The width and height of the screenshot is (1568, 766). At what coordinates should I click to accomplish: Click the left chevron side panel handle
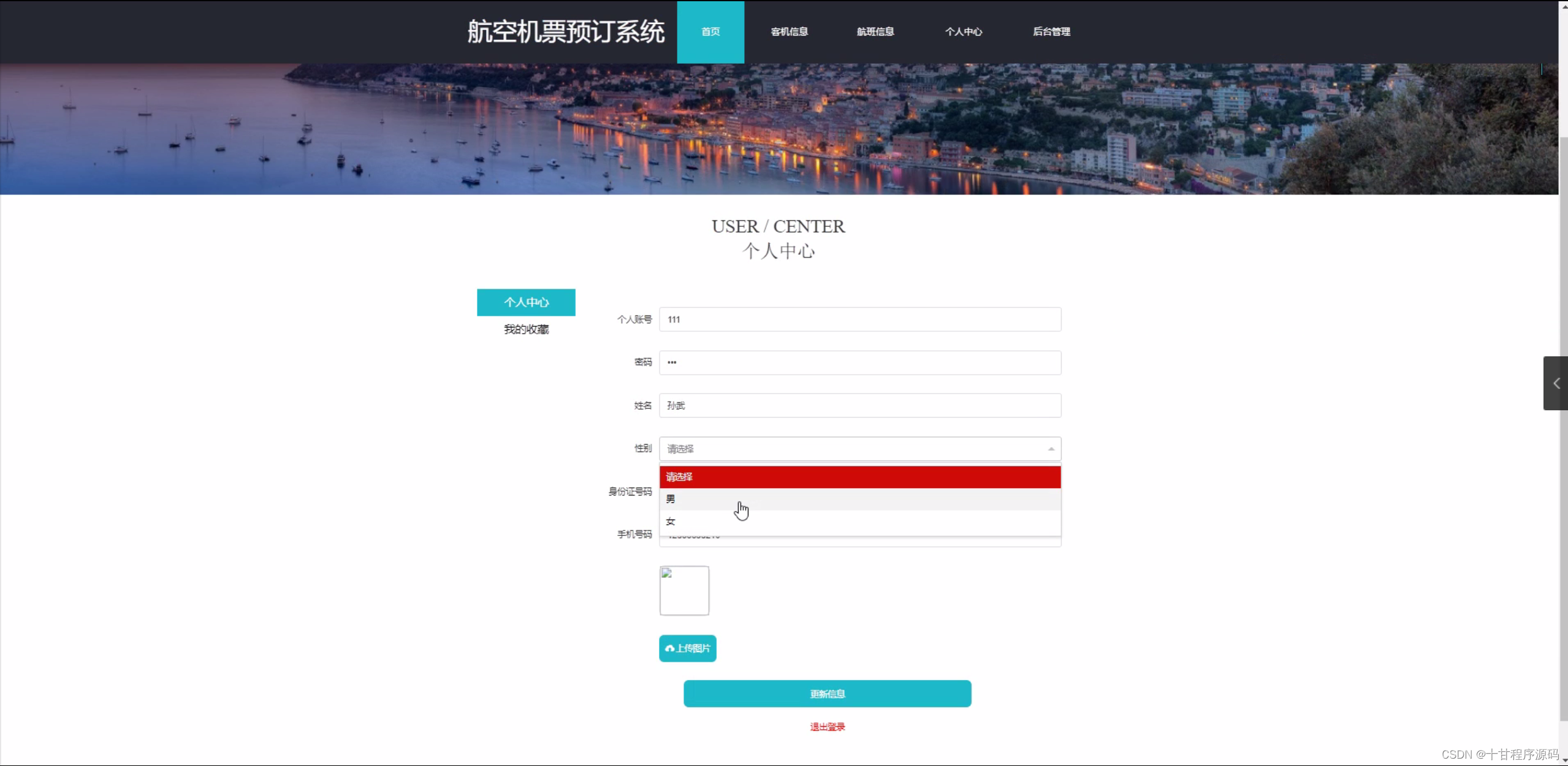tap(1556, 383)
